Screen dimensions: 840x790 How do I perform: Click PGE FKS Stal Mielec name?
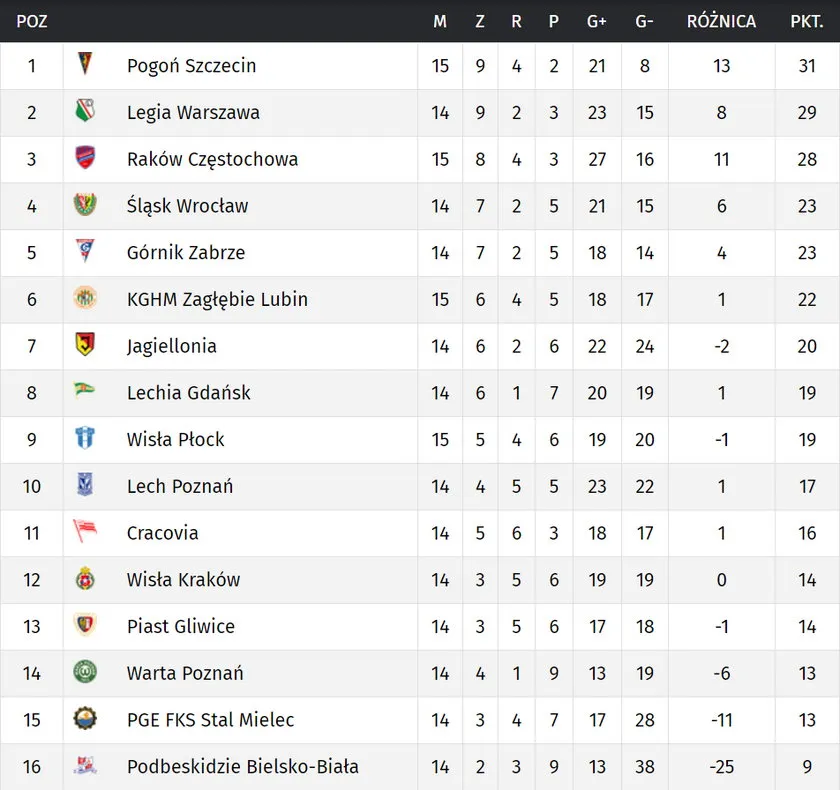[210, 720]
